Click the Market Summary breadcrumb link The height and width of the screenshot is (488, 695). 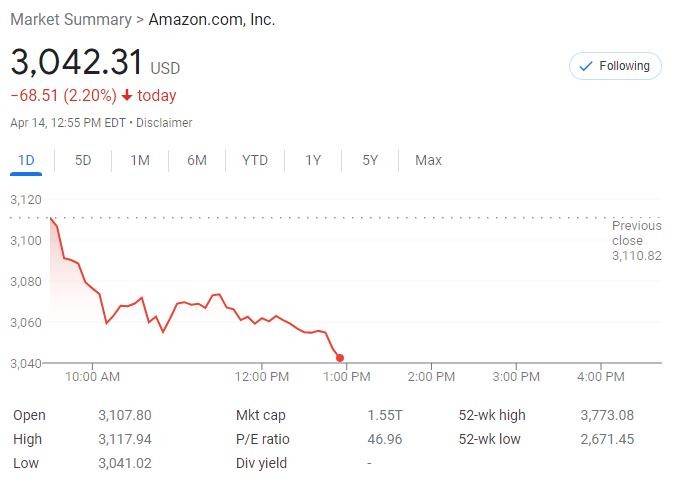70,20
